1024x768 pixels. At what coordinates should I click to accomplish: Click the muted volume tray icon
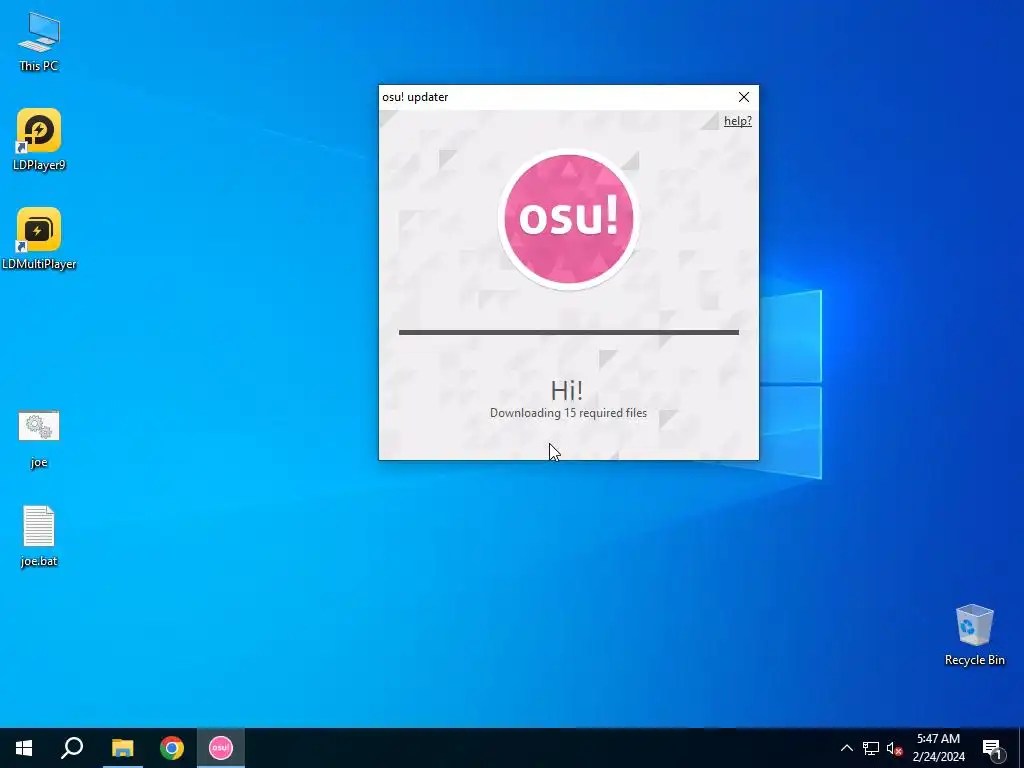click(x=894, y=748)
